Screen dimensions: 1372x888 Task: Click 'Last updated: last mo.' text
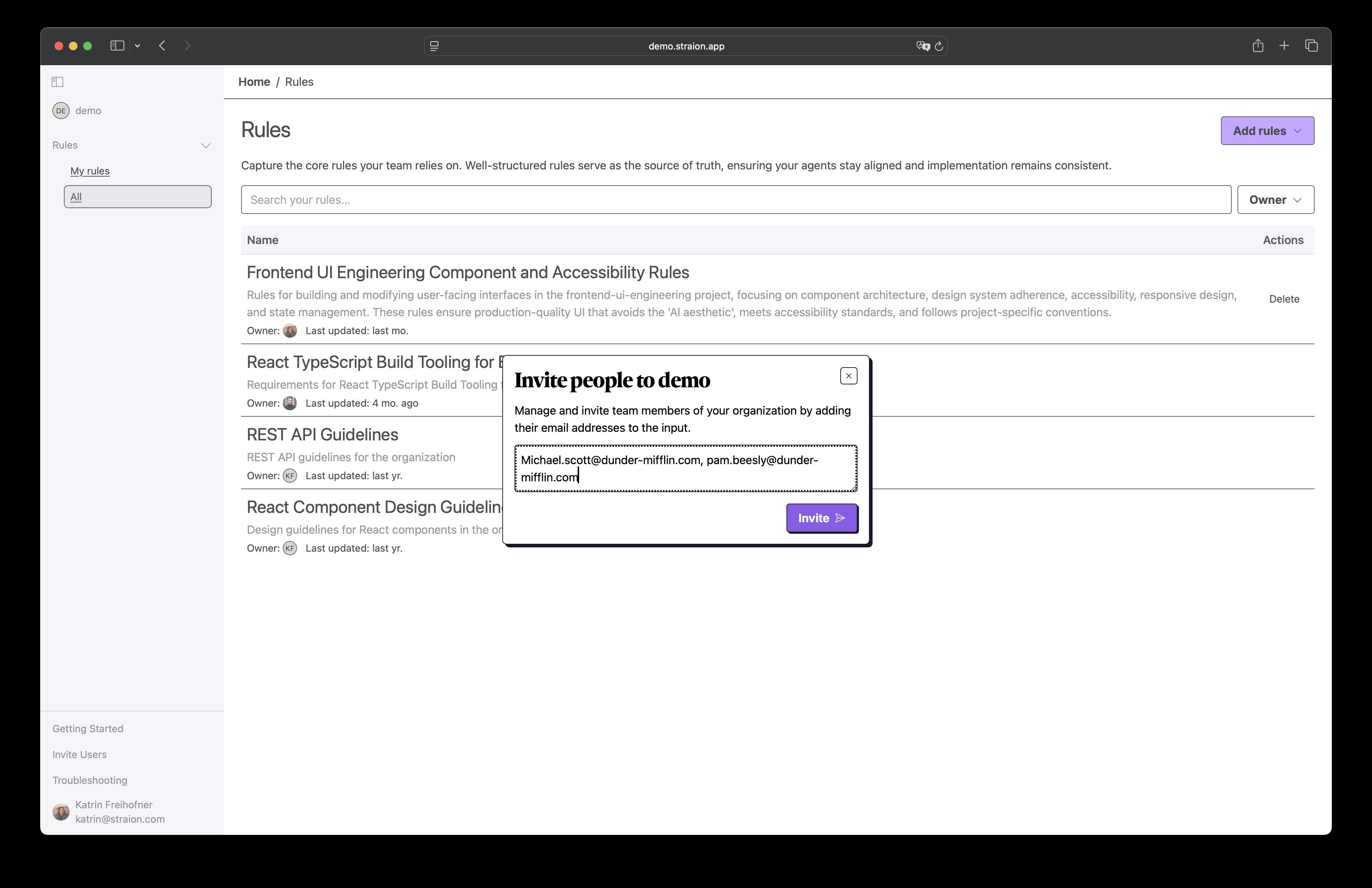click(x=357, y=331)
